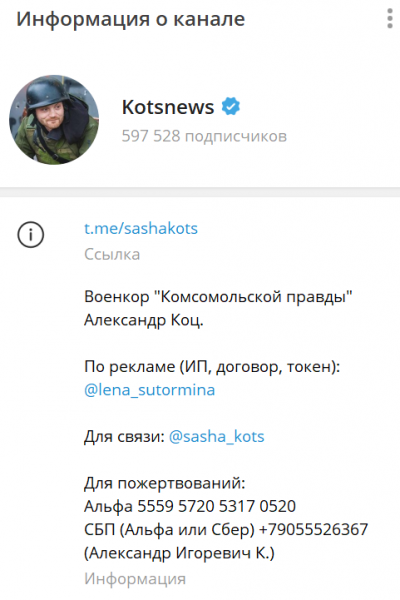Open the @lena_sutormina advertising contact
This screenshot has height=600, width=400.
click(150, 390)
